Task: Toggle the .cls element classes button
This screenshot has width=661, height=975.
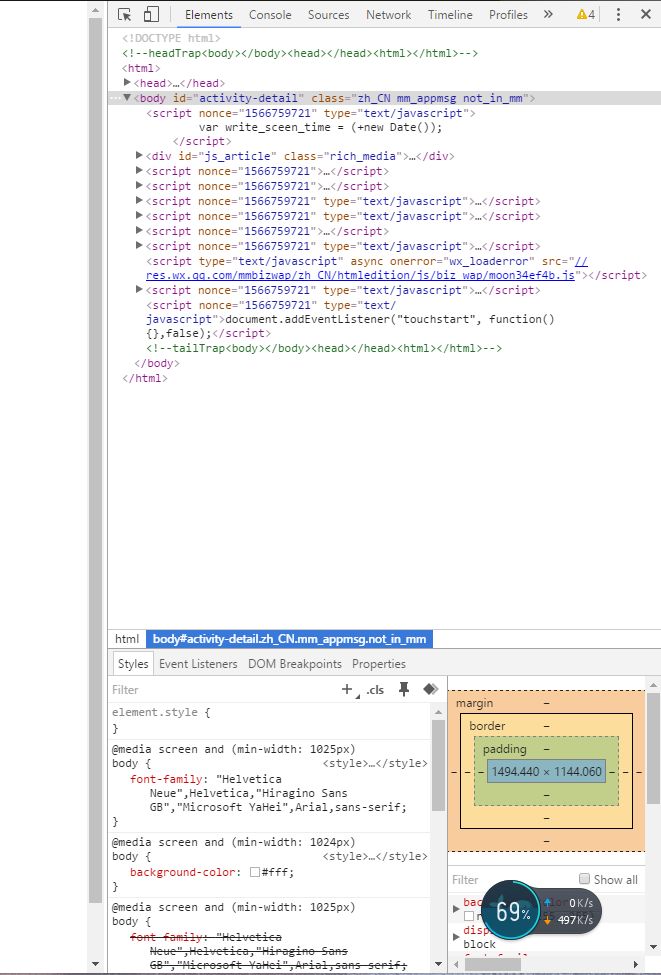Action: tap(375, 690)
